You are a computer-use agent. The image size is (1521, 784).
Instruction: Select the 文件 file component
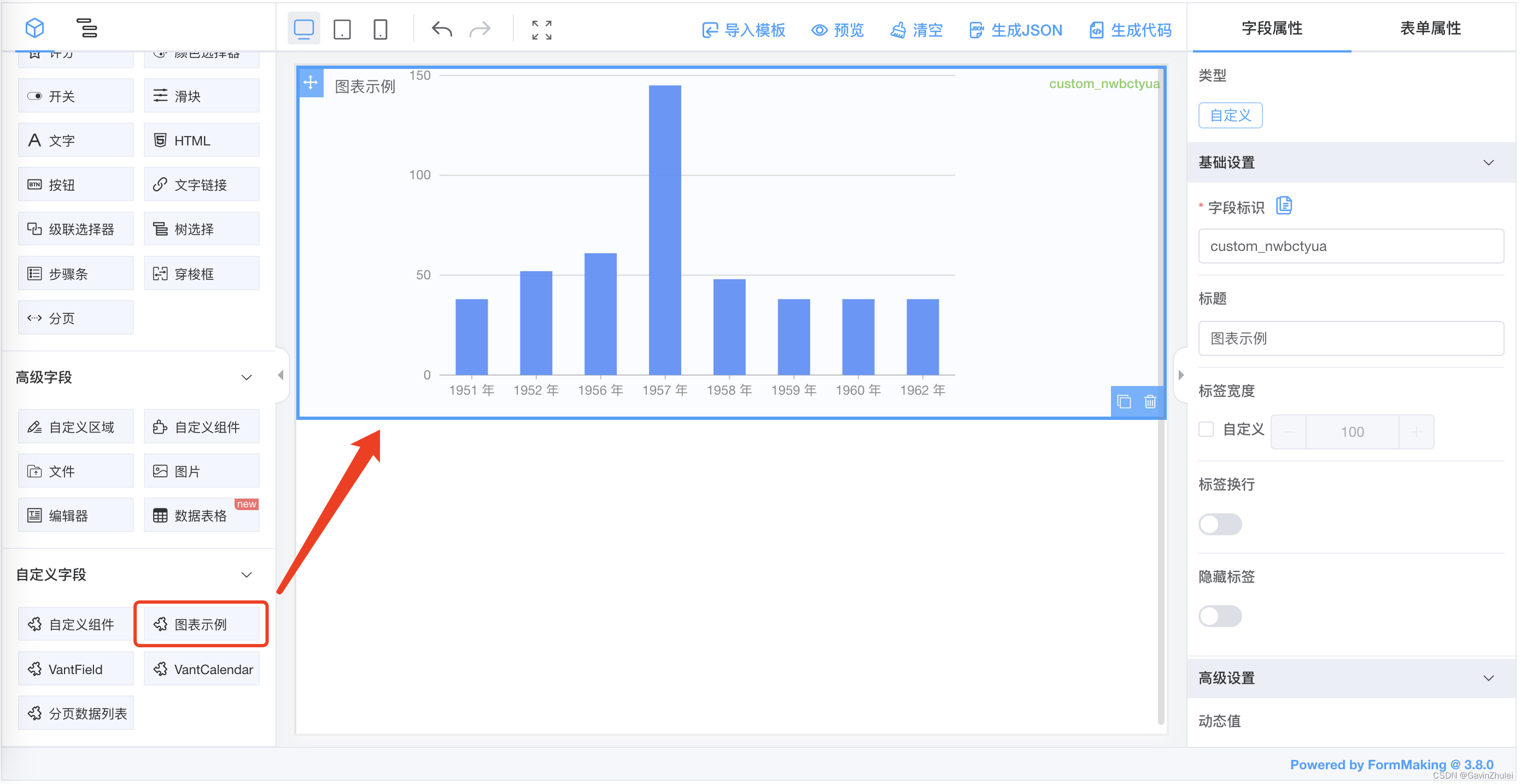click(75, 471)
